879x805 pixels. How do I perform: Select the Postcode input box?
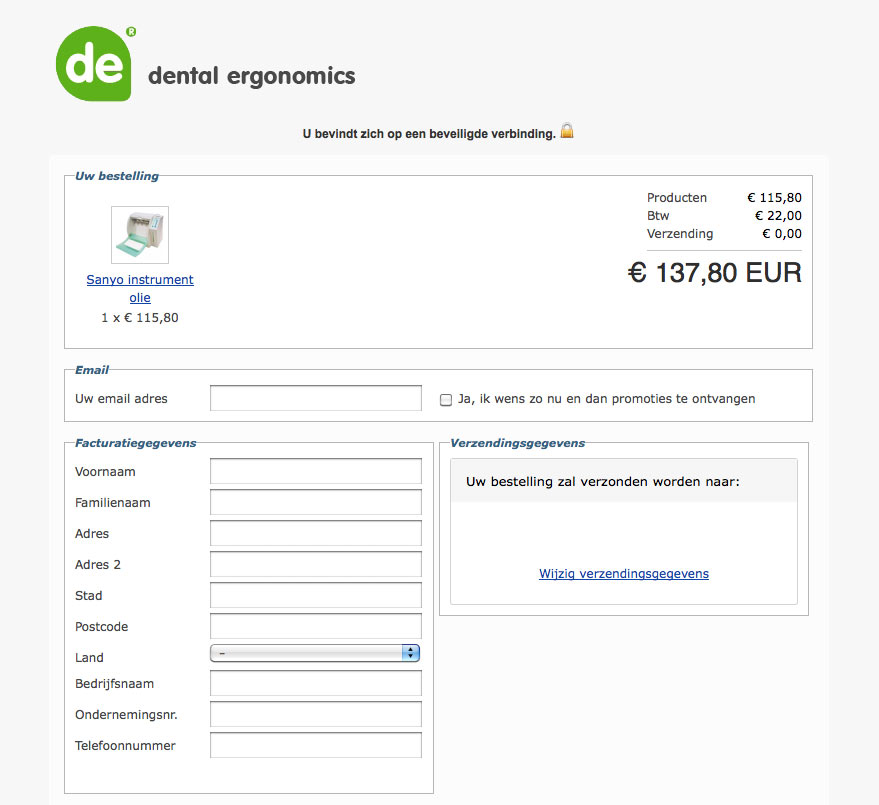[x=316, y=626]
